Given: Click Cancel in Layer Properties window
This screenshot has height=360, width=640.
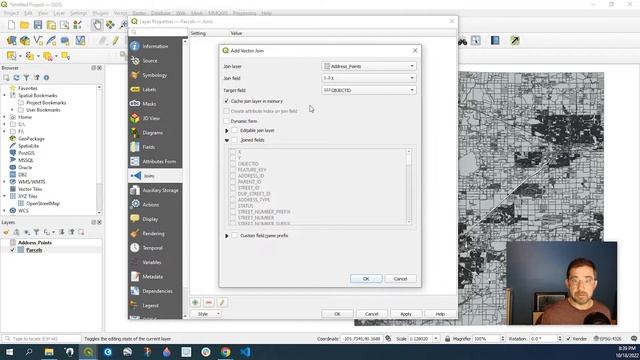Looking at the screenshot, I should pyautogui.click(x=371, y=314).
